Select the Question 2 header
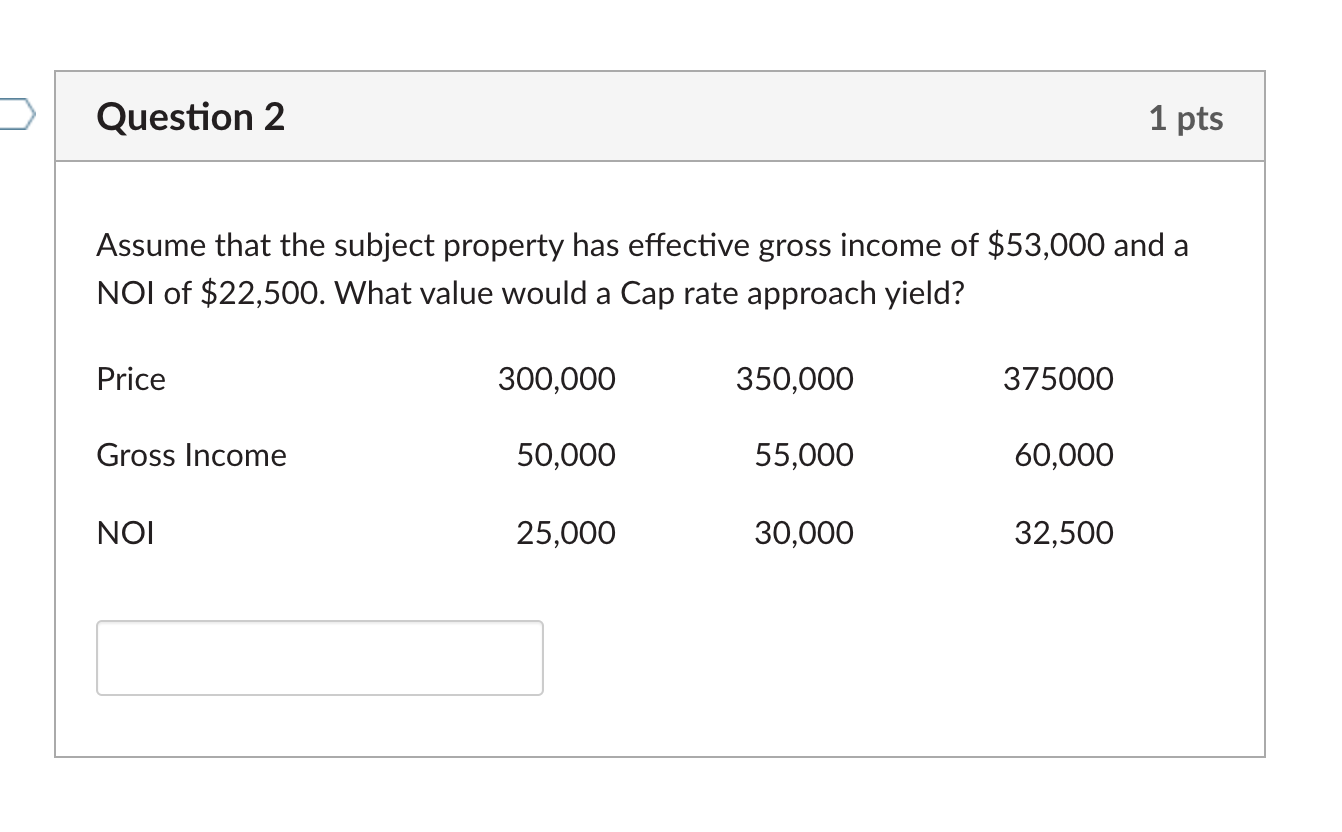Screen dimensions: 1342x832 tap(188, 117)
